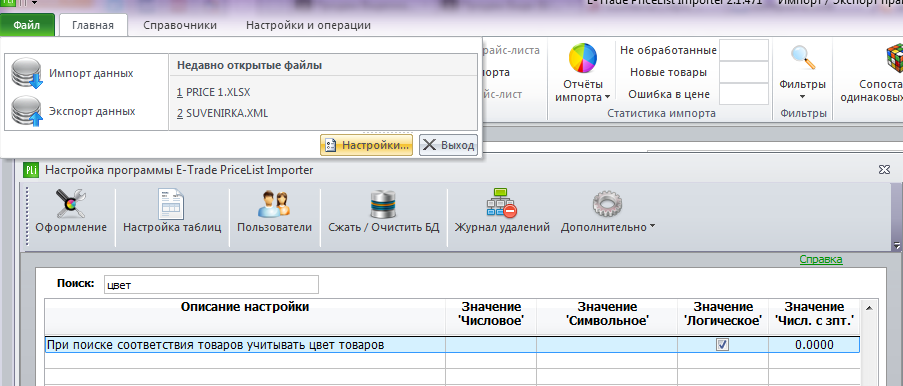903x386 pixels.
Task: Expand the Дополнительно dropdown arrow
Action: point(652,227)
